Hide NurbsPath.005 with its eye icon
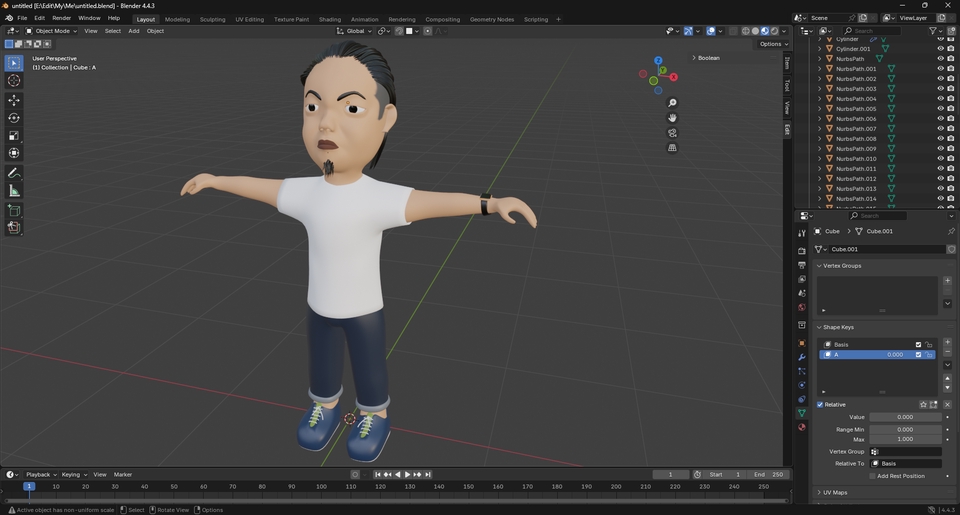This screenshot has height=515, width=960. coord(940,109)
